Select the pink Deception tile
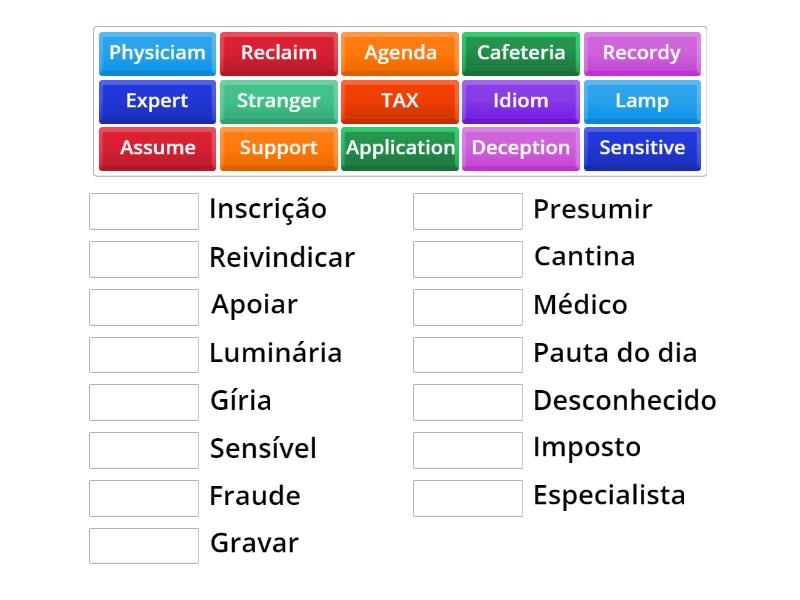Image resolution: width=800 pixels, height=600 pixels. [x=521, y=148]
